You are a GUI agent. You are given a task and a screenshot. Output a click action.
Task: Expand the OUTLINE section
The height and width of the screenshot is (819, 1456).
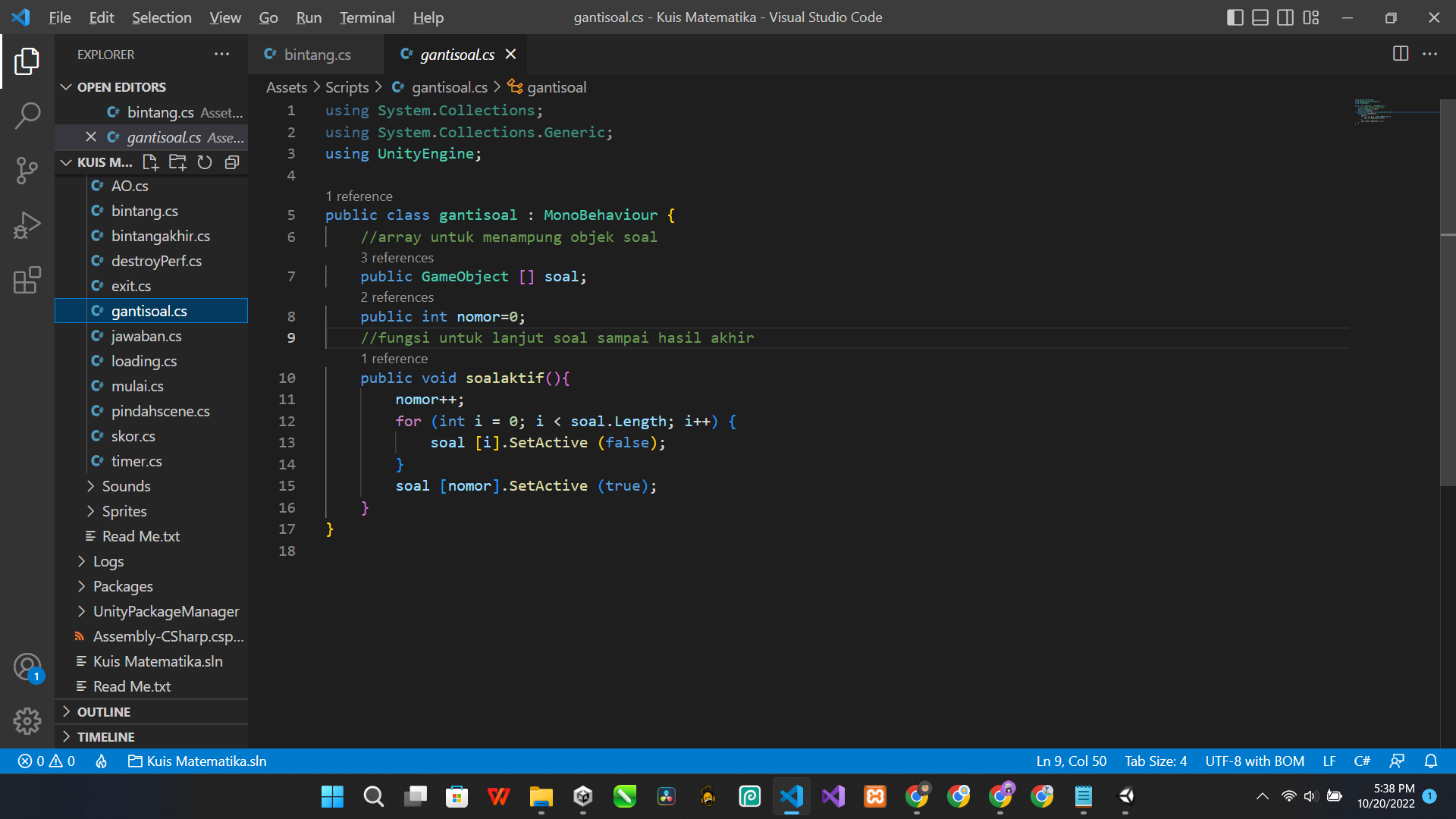pos(104,712)
